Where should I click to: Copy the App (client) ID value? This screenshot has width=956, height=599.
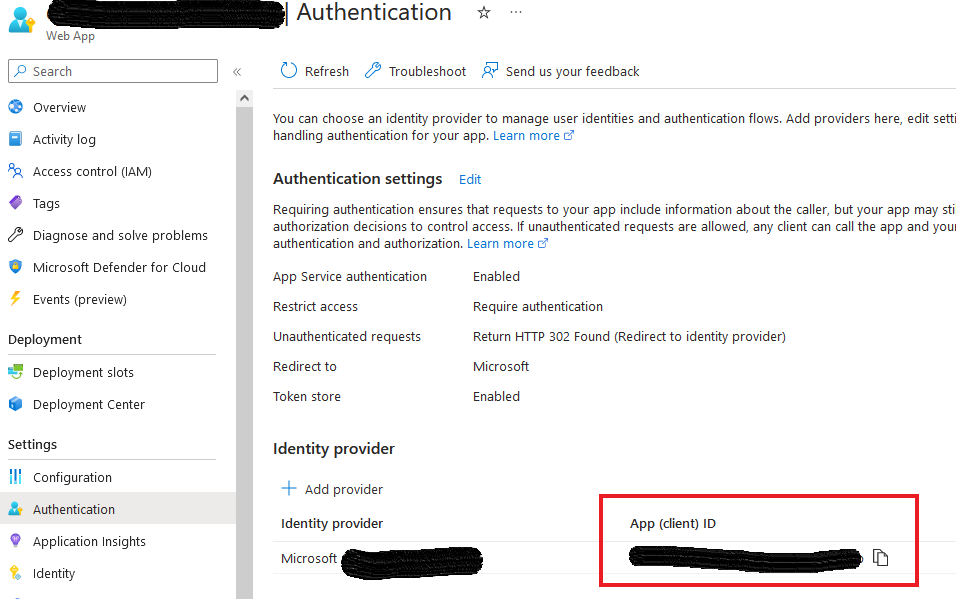pos(880,557)
